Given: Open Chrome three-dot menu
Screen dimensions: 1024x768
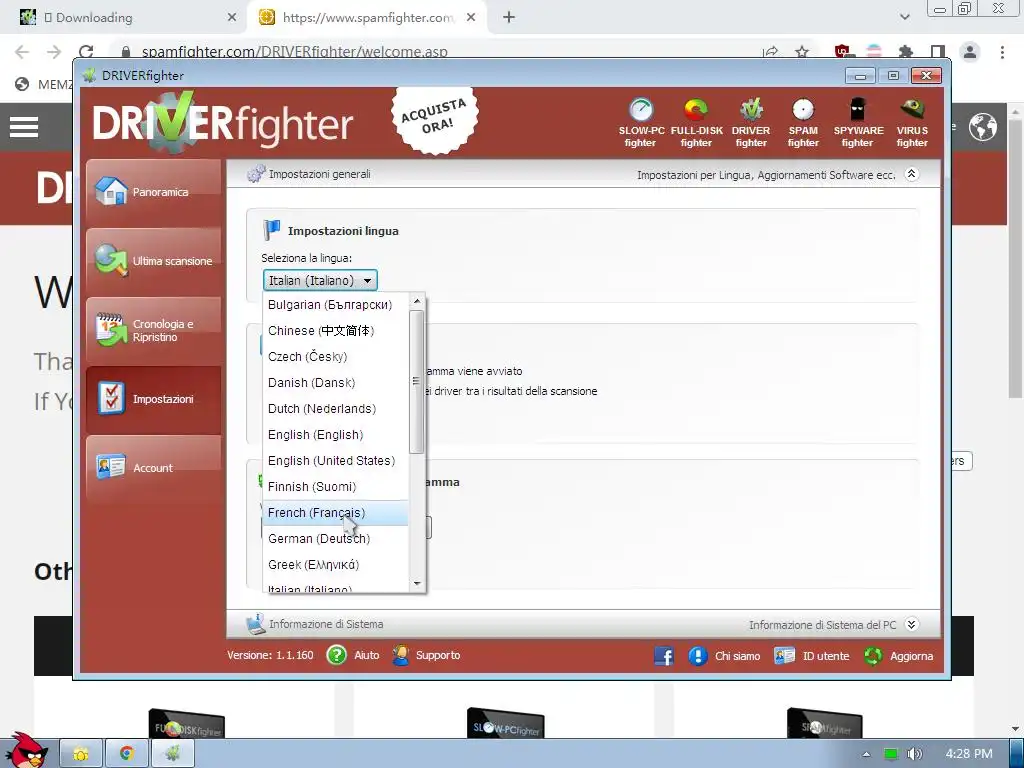Looking at the screenshot, I should [1002, 52].
